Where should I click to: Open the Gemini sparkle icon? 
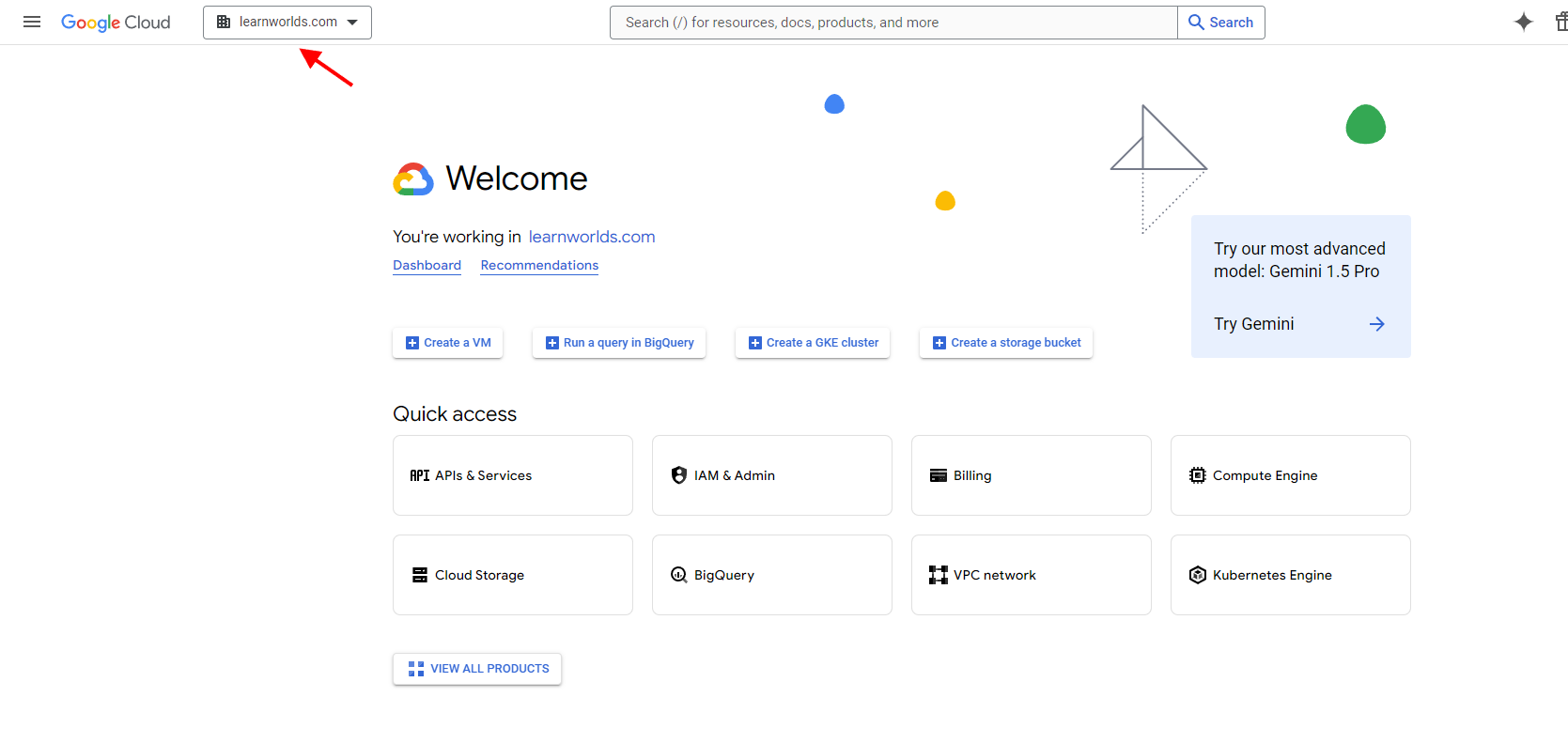[1524, 22]
